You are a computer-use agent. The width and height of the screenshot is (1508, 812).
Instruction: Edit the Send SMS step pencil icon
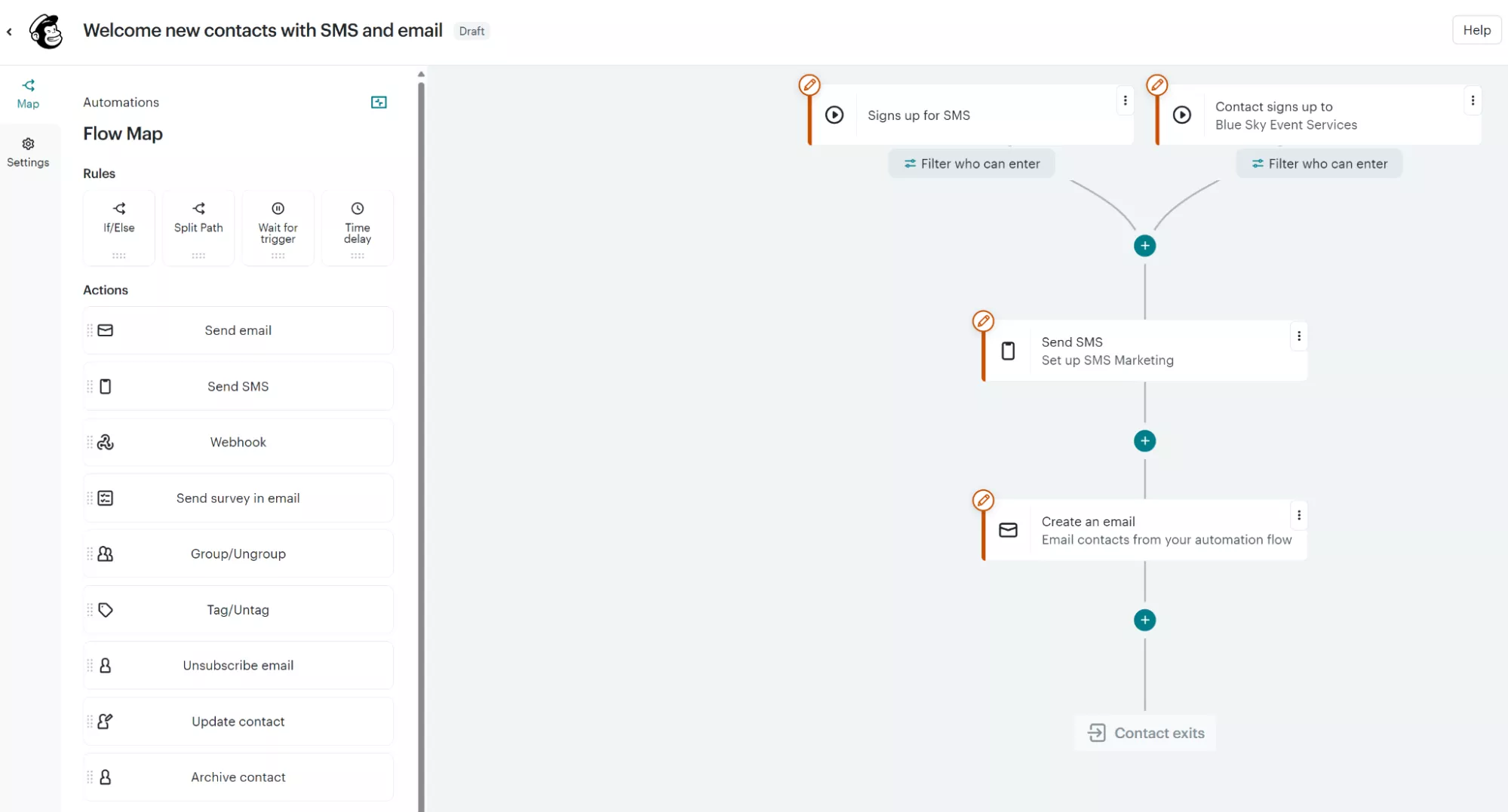coord(983,320)
